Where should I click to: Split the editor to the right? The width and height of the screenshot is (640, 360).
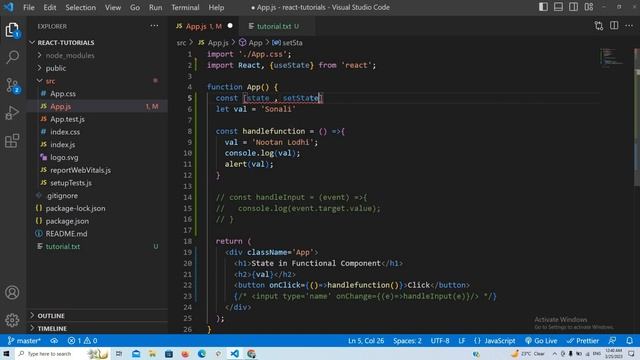click(x=614, y=26)
